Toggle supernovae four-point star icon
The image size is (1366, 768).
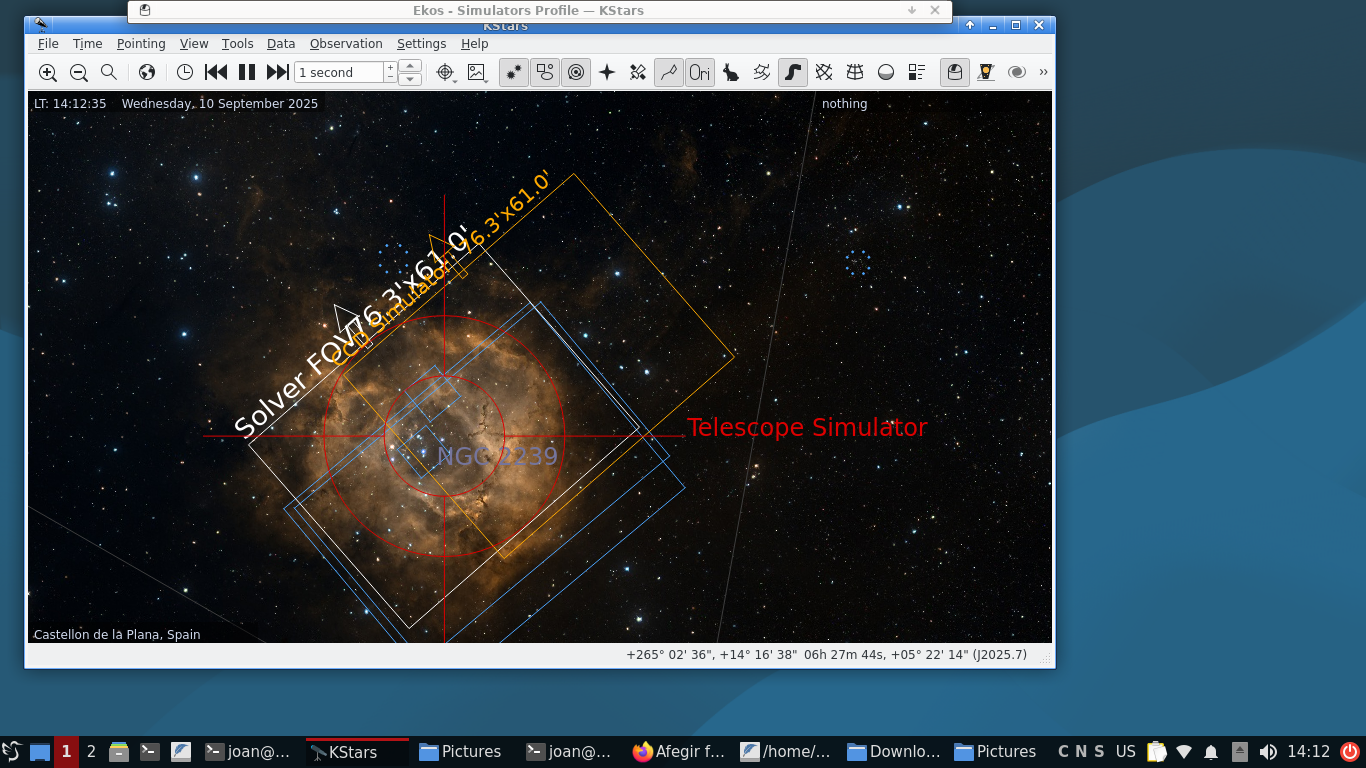[x=607, y=72]
